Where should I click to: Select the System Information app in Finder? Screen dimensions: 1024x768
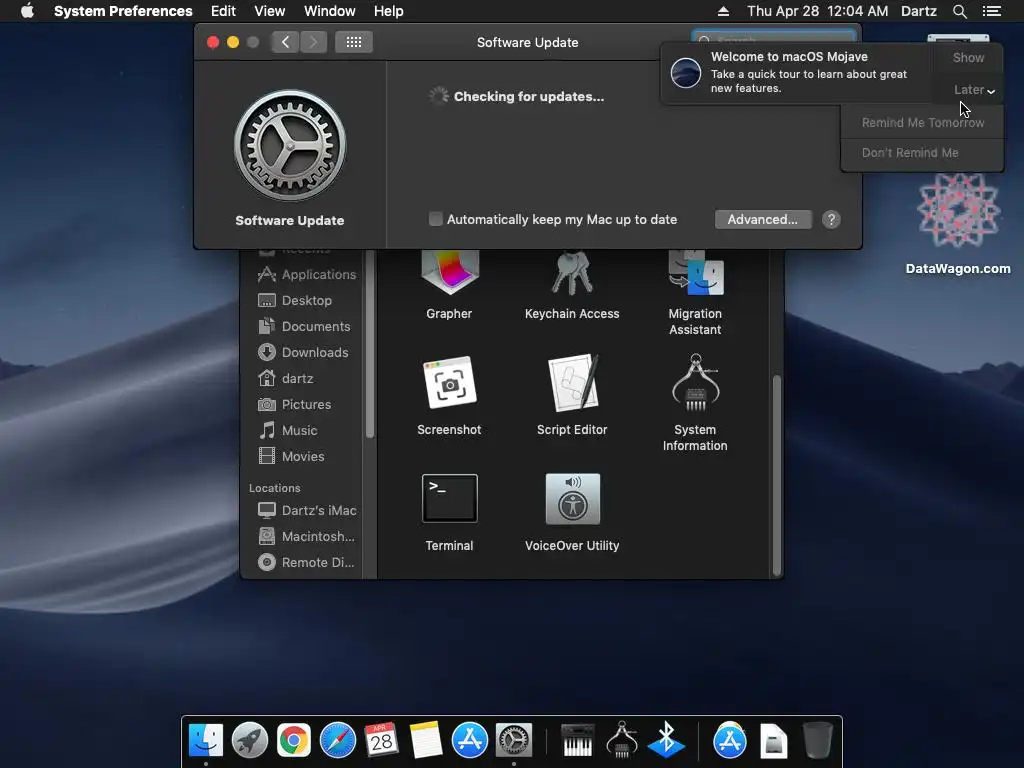(696, 383)
